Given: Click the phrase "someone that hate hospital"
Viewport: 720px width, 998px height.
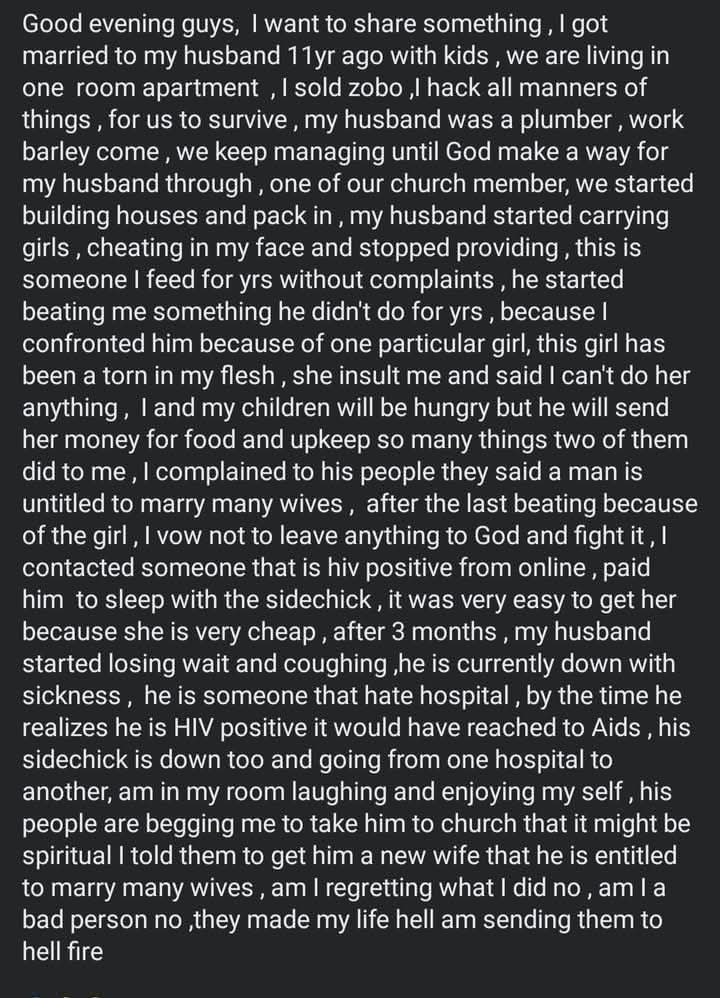Looking at the screenshot, I should pyautogui.click(x=356, y=696).
